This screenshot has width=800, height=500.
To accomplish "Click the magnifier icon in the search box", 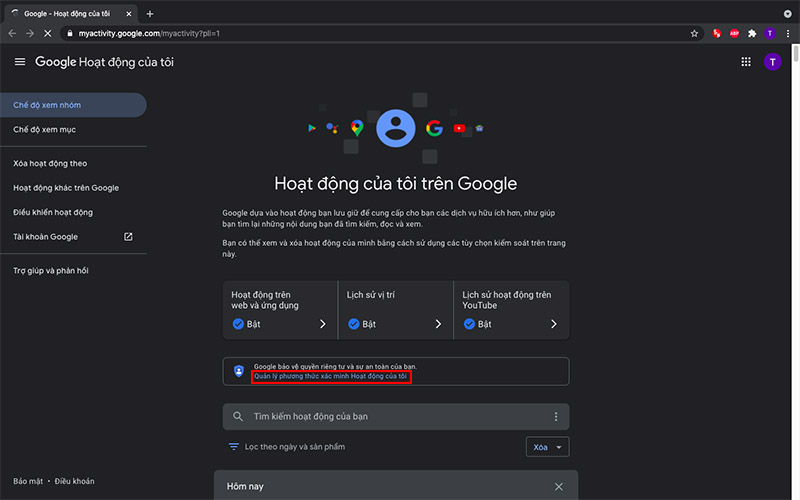I will 238,416.
